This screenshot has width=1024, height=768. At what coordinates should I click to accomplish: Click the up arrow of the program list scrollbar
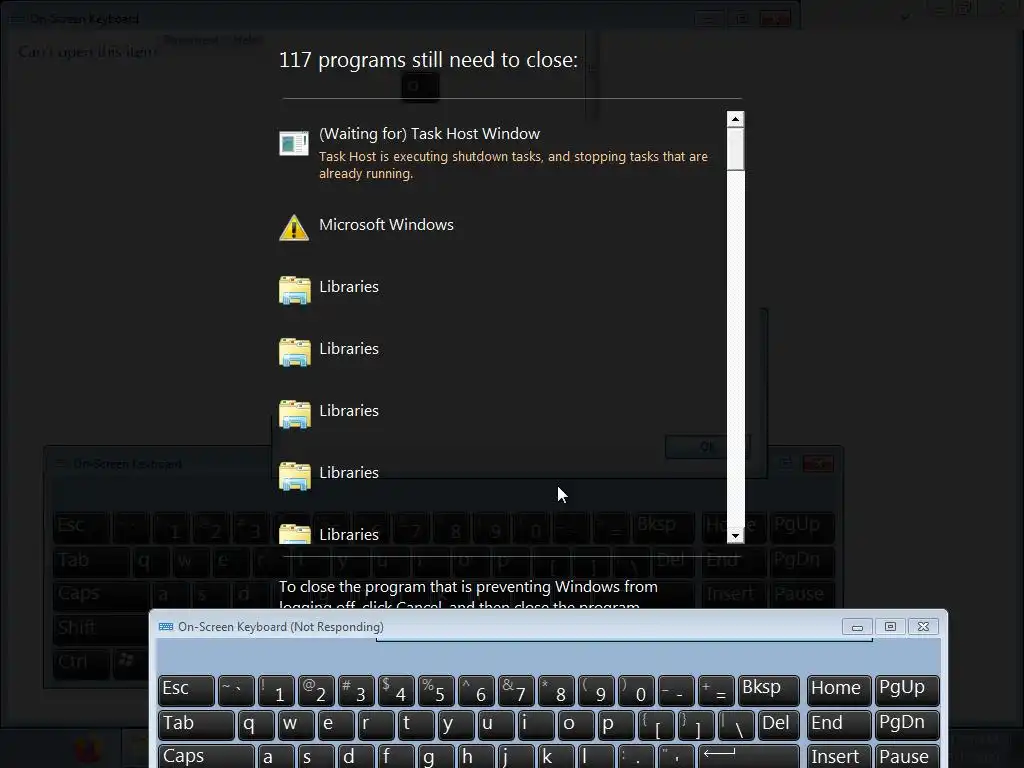click(x=735, y=119)
